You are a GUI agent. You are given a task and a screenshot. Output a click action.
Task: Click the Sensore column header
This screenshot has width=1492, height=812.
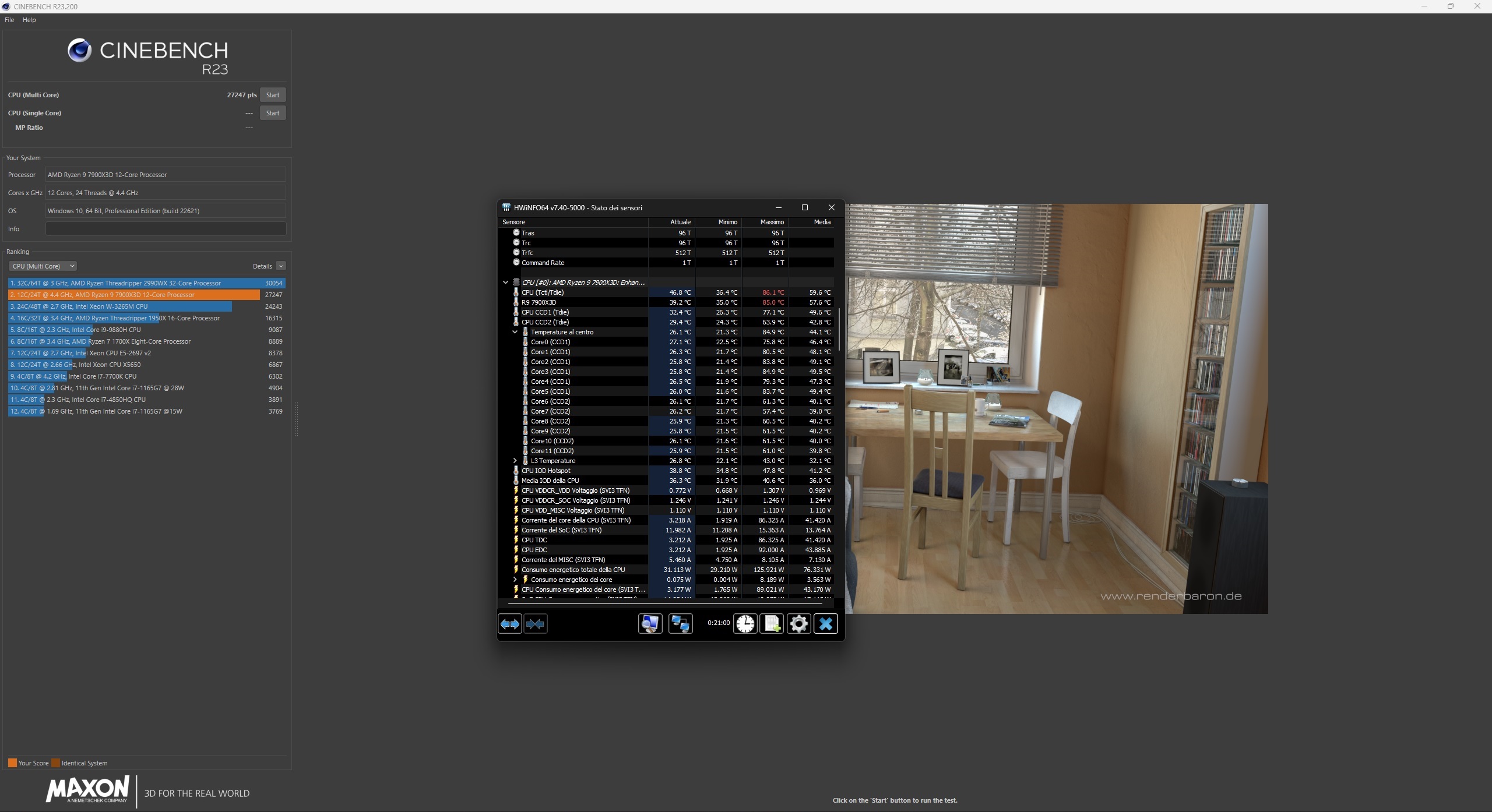pyautogui.click(x=573, y=222)
